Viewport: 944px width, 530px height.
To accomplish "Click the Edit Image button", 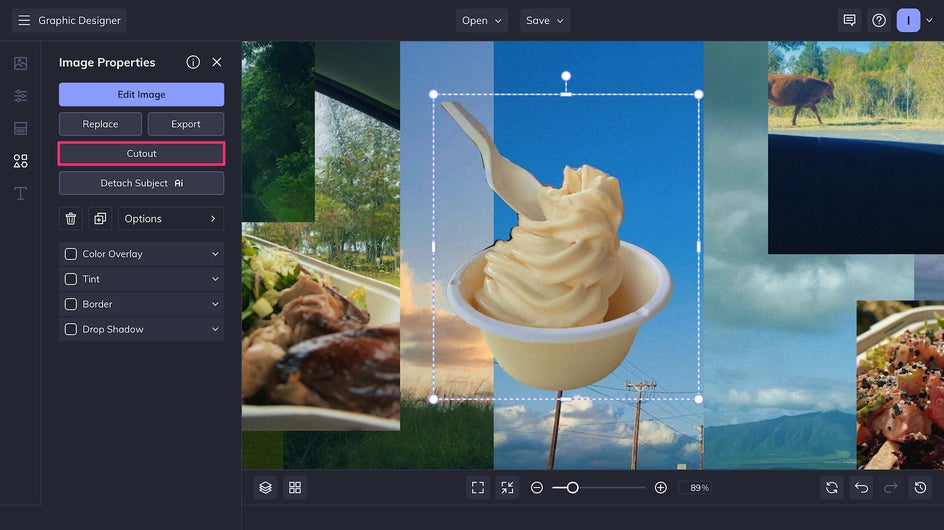I will (141, 94).
